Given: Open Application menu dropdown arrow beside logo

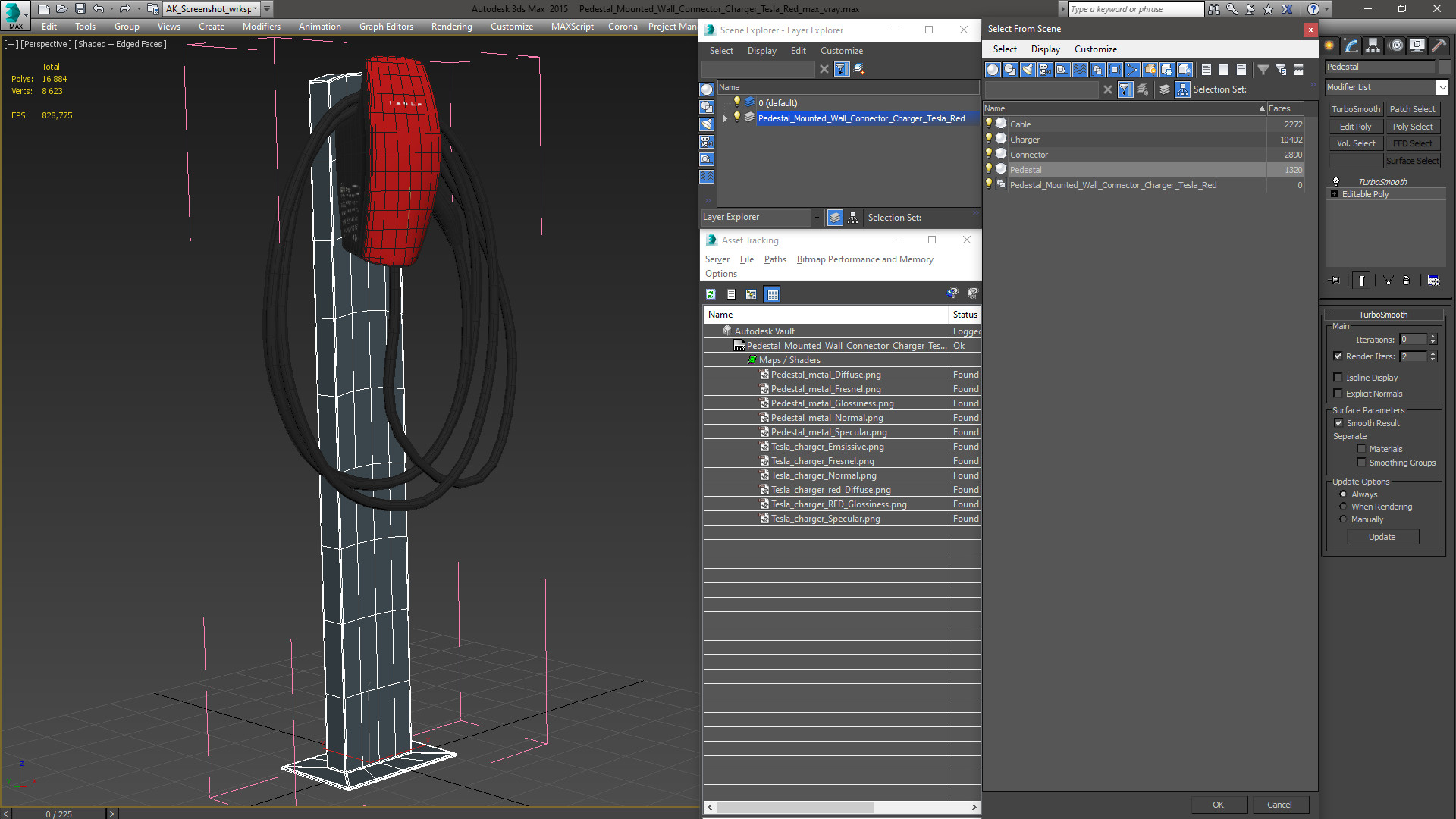Looking at the screenshot, I should click(27, 14).
